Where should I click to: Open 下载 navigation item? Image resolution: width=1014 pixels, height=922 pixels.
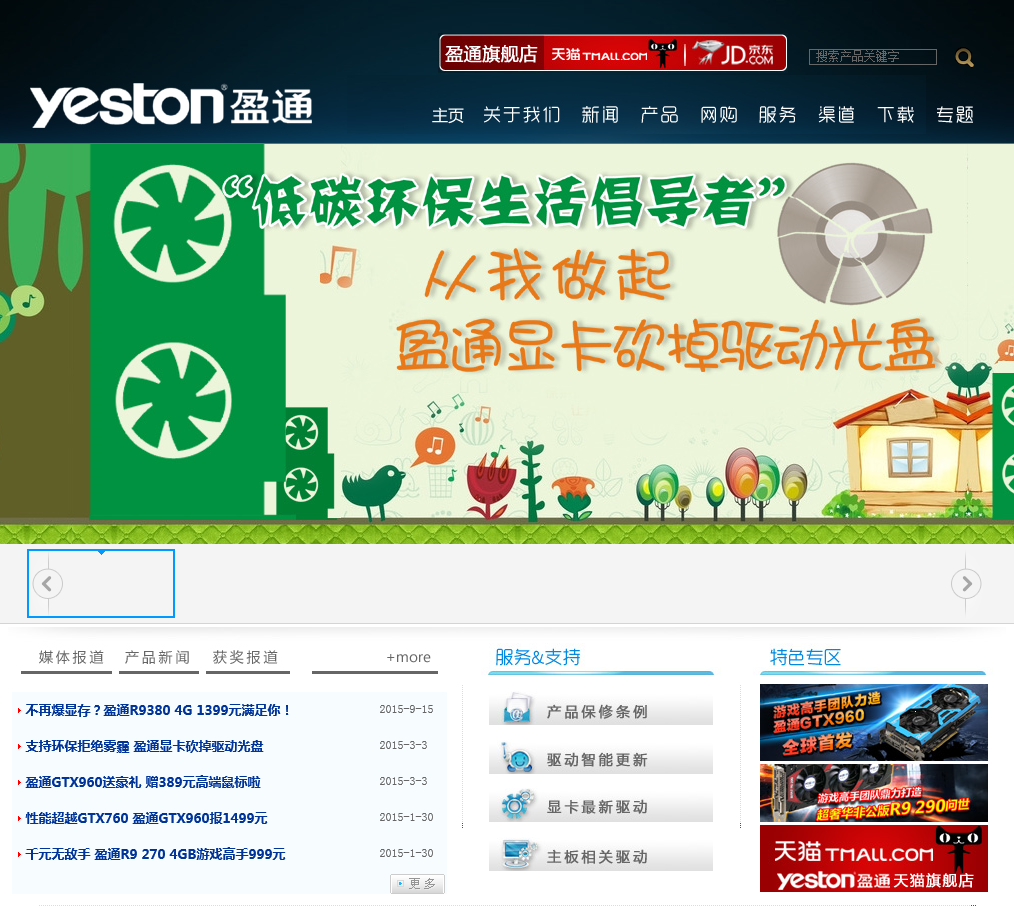point(896,115)
